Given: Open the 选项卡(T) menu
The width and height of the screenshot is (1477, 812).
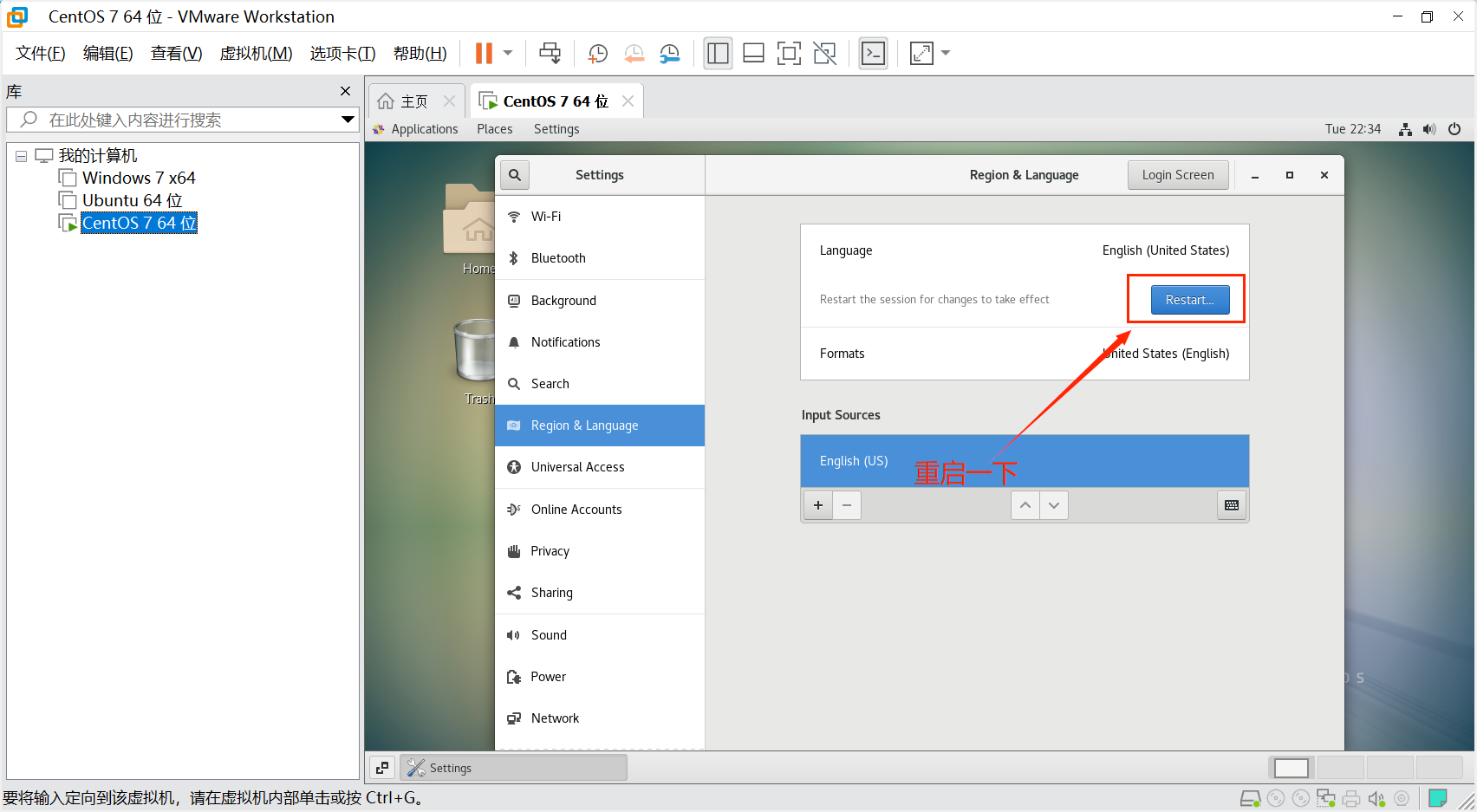Looking at the screenshot, I should (342, 54).
